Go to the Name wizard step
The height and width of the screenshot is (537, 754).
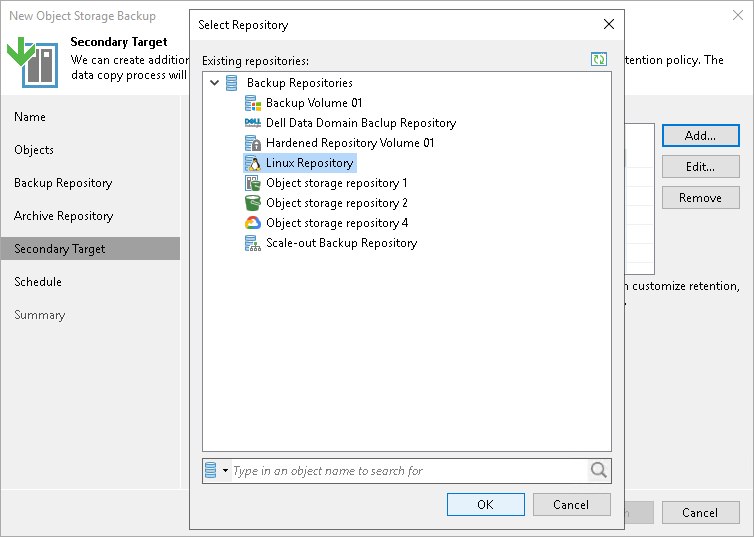tap(30, 117)
